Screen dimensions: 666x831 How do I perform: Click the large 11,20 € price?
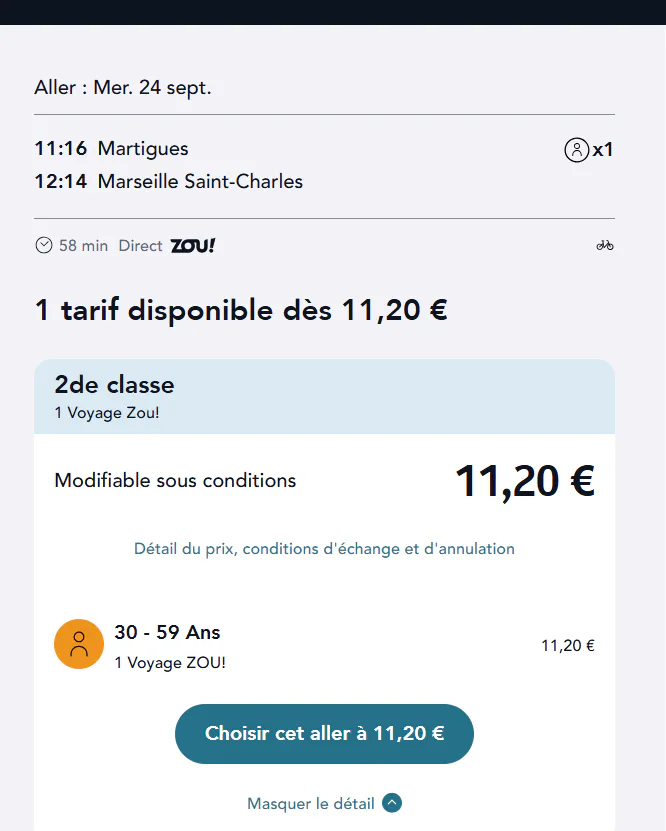click(525, 481)
